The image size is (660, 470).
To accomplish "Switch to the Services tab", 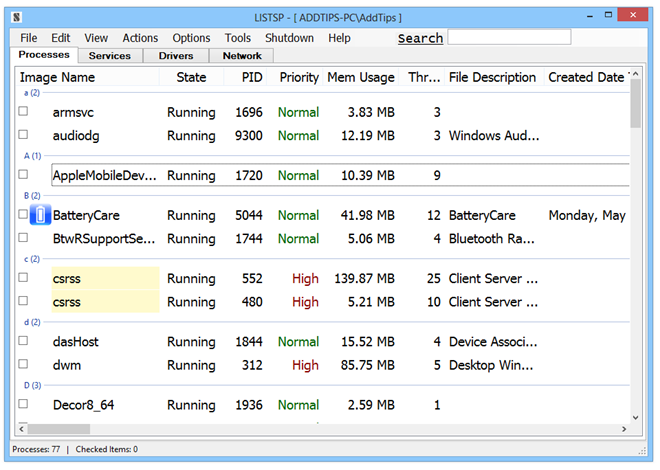I will tap(110, 56).
